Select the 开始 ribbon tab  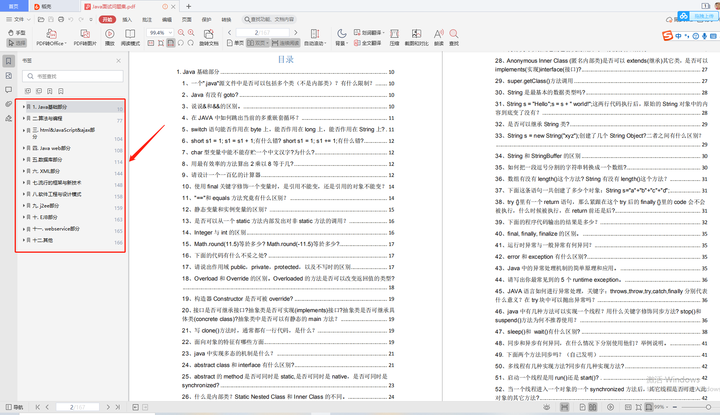pyautogui.click(x=107, y=19)
